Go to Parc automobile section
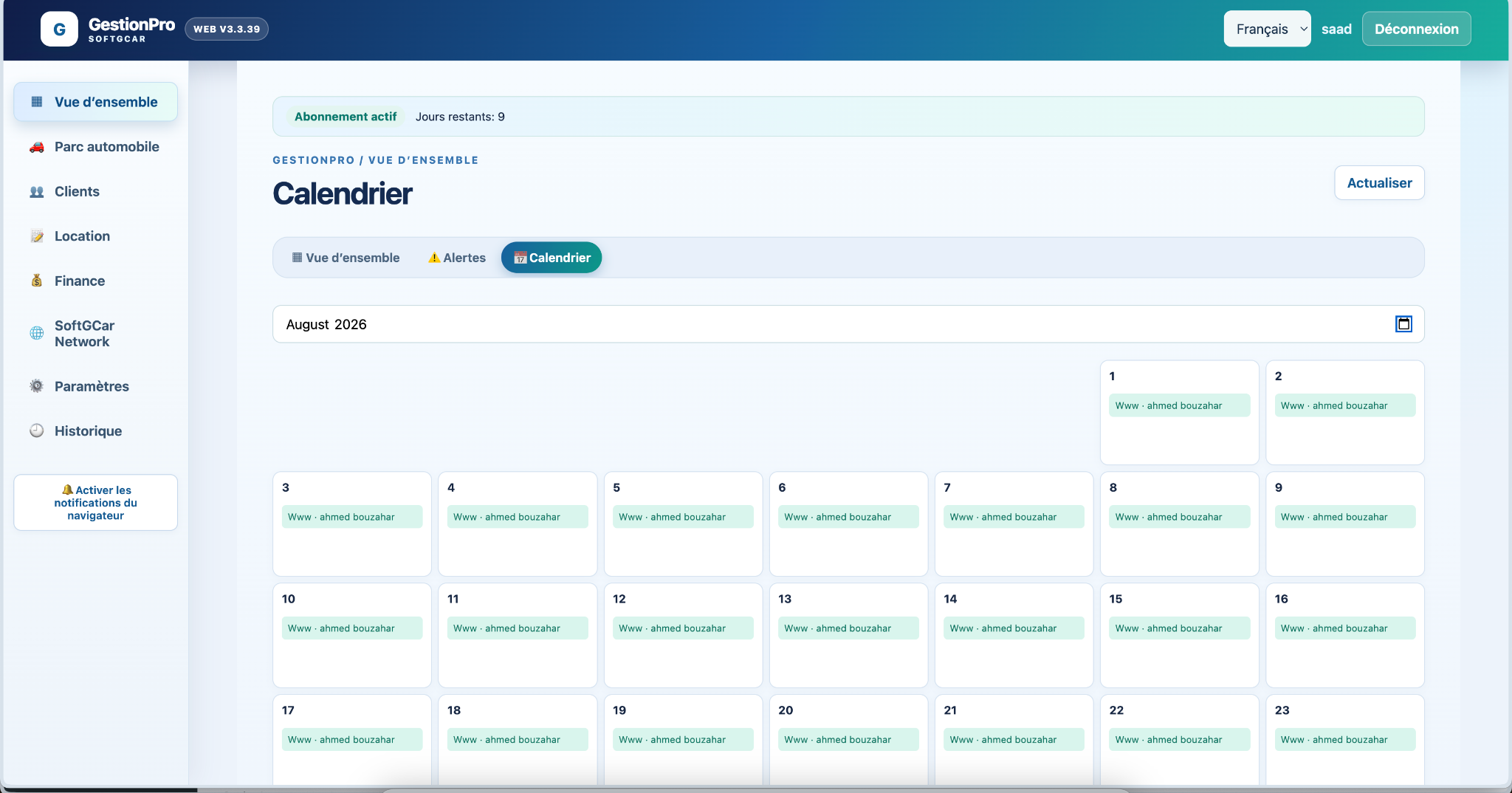 (95, 147)
